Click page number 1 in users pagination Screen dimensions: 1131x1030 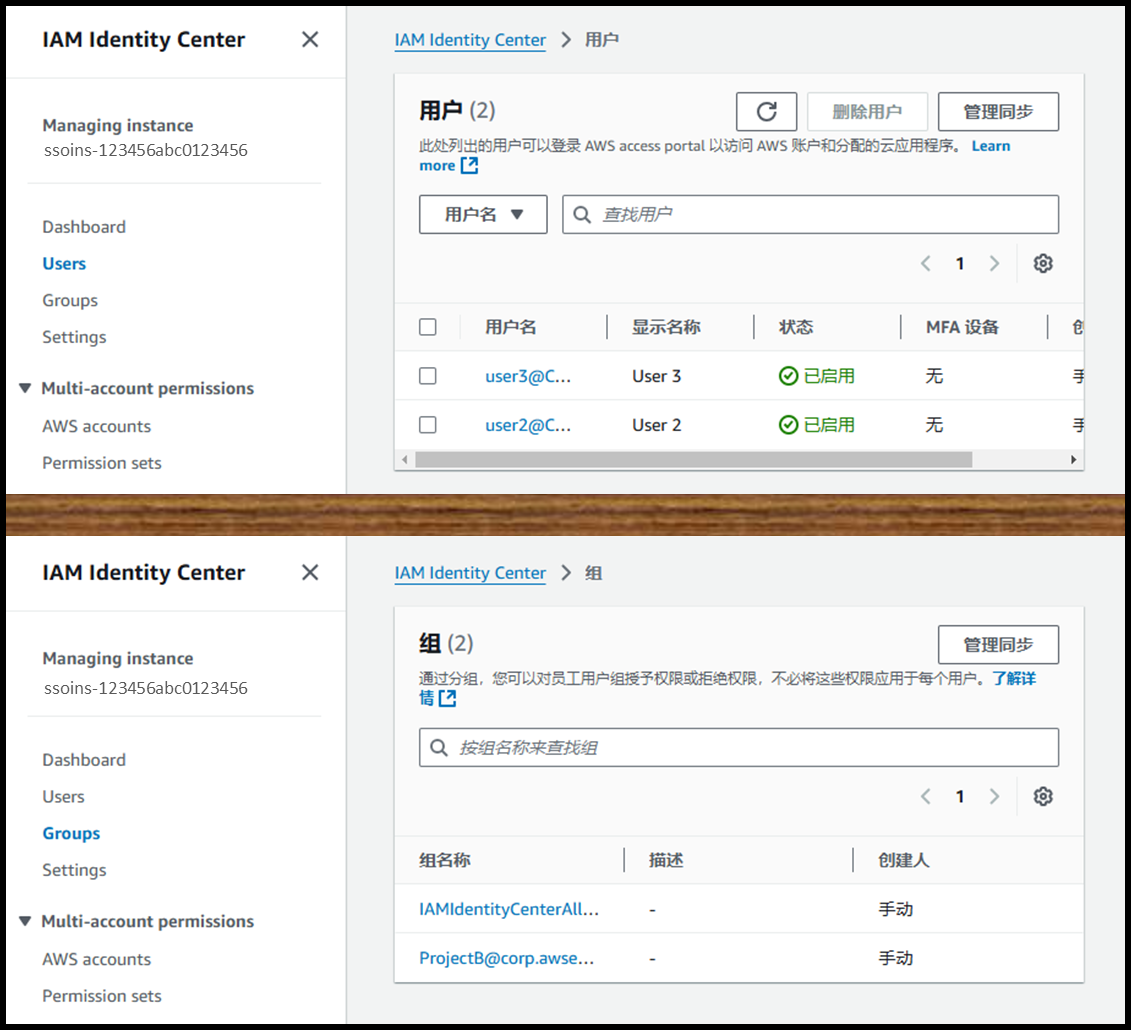[x=960, y=264]
